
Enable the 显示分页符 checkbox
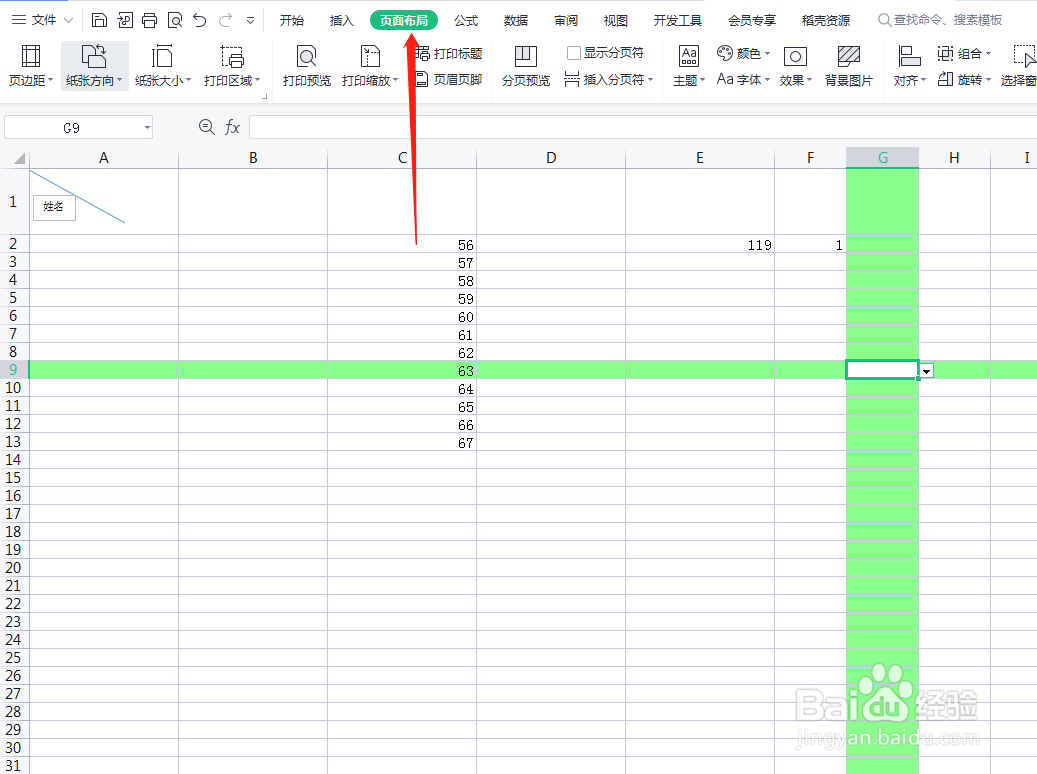tap(574, 53)
